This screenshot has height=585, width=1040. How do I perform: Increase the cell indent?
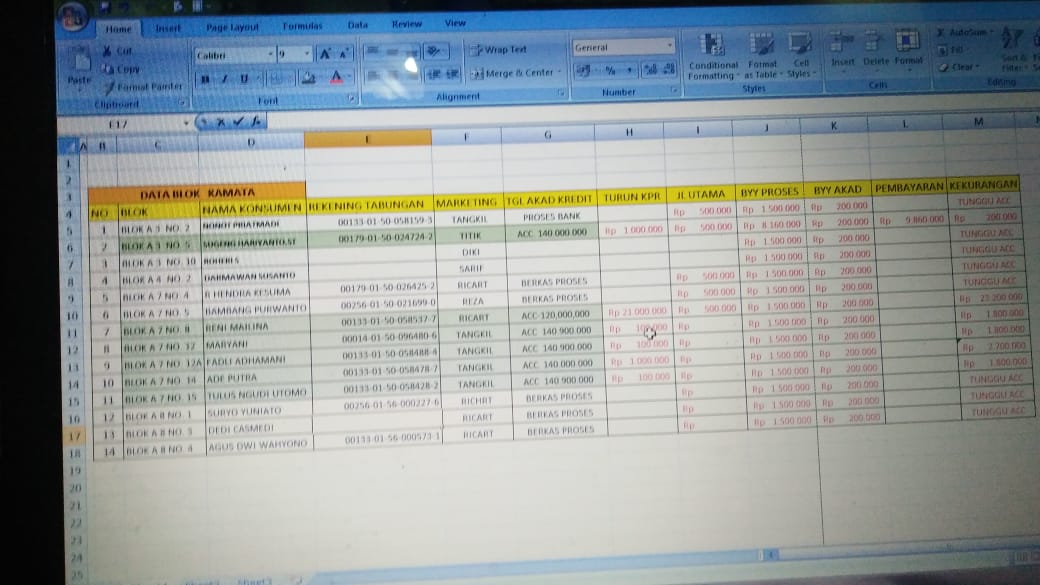tap(452, 74)
